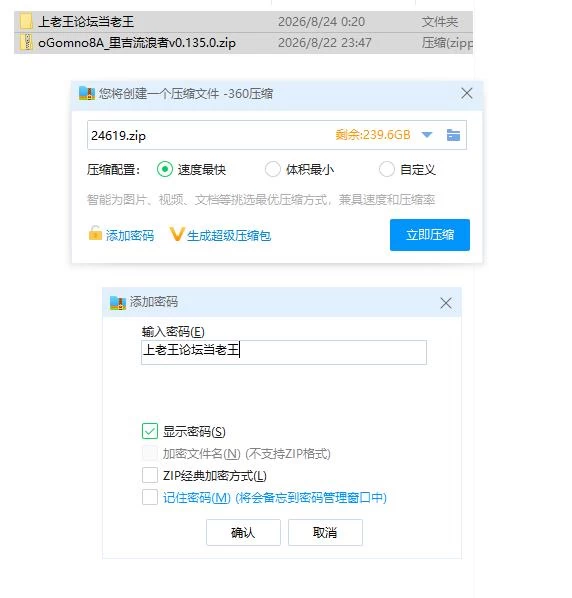Close the 360压缩 create archive dialog
The width and height of the screenshot is (572, 598).
tap(467, 93)
